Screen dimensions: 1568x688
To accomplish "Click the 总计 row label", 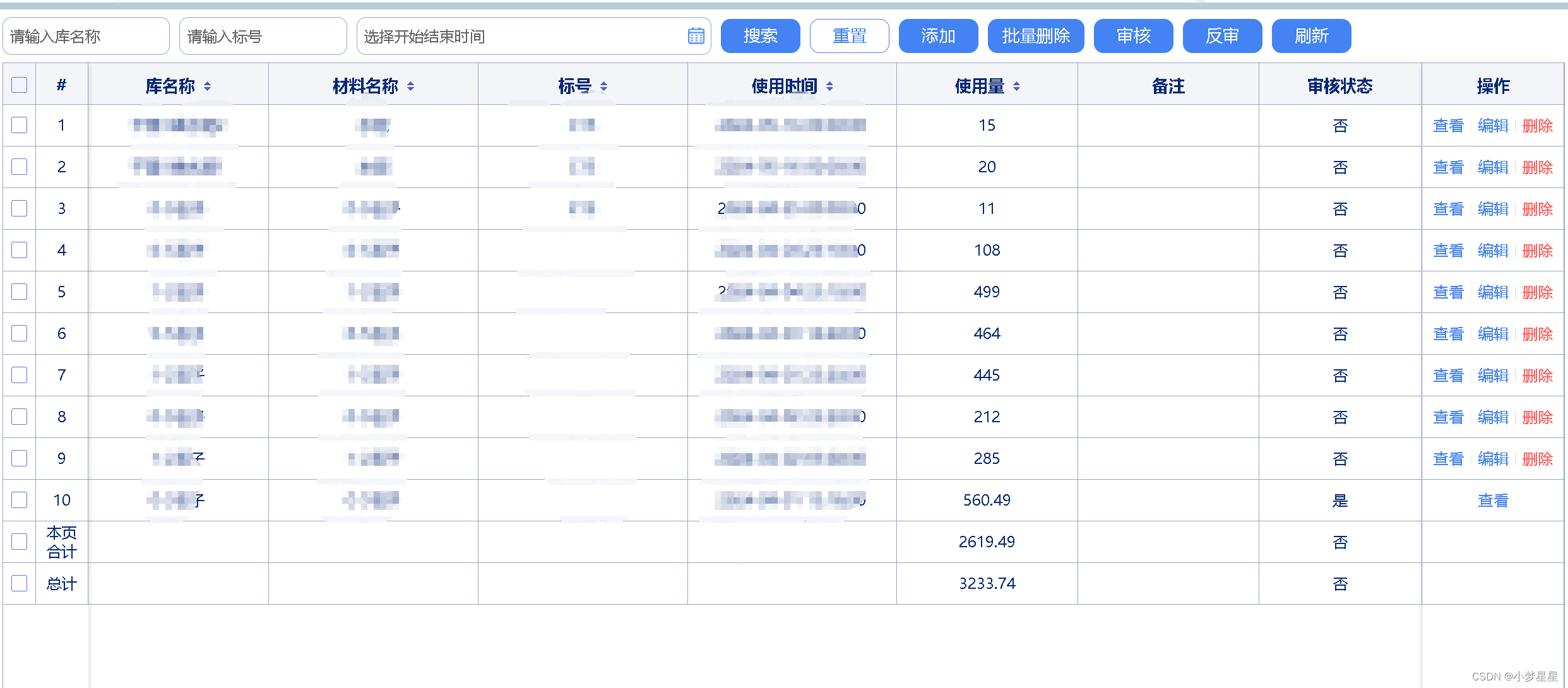I will coord(62,584).
